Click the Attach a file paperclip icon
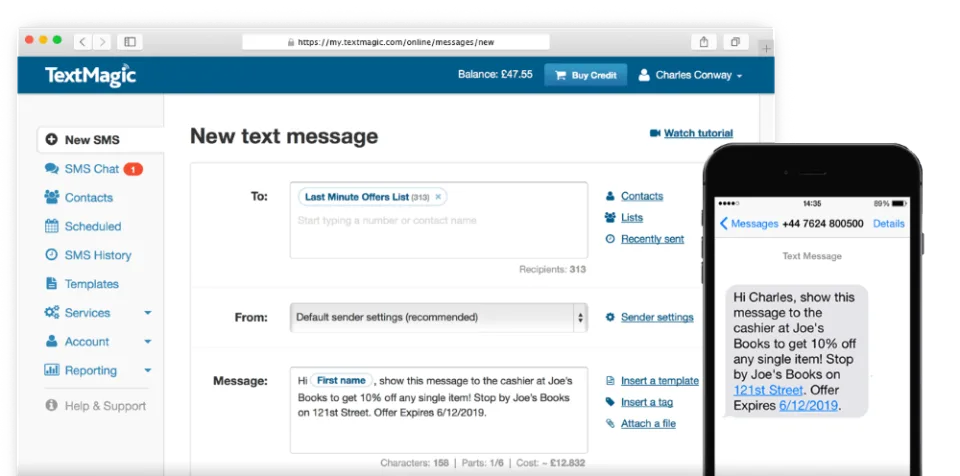 610,423
